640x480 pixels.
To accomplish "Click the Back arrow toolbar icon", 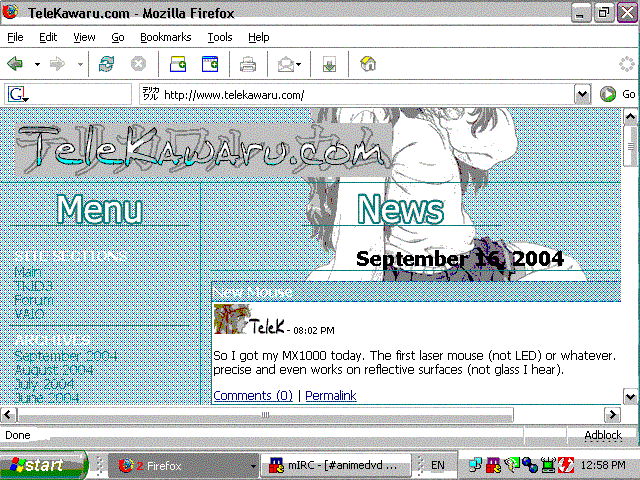I will 16,64.
